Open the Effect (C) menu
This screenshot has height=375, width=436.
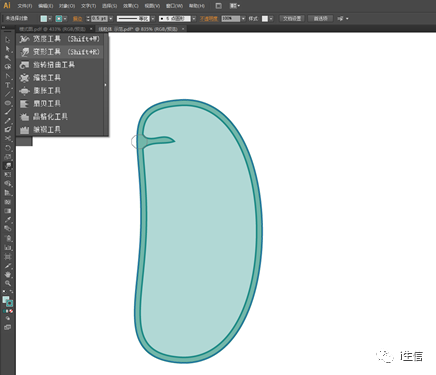pos(131,6)
